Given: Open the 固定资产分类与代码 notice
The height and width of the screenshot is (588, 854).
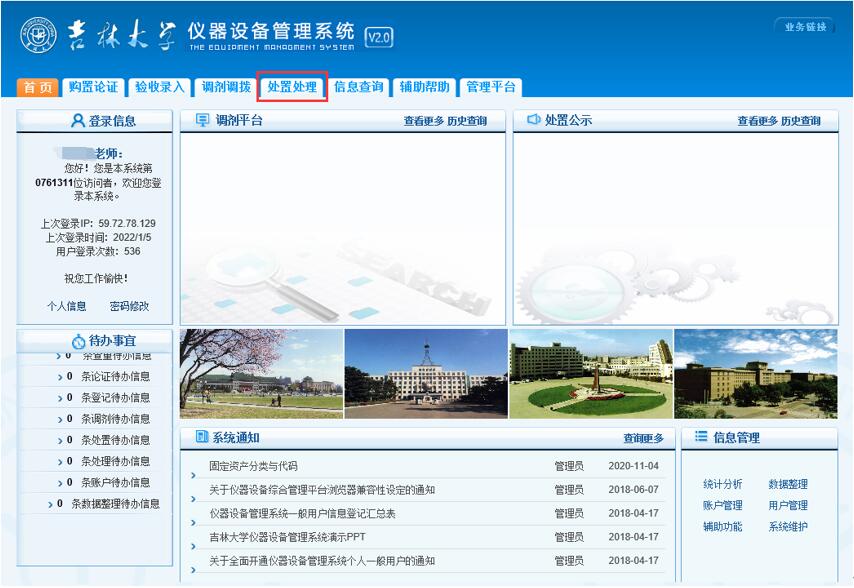Looking at the screenshot, I should pos(253,466).
